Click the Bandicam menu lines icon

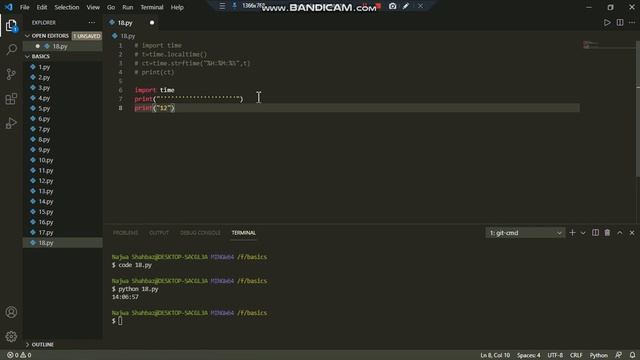222,6
